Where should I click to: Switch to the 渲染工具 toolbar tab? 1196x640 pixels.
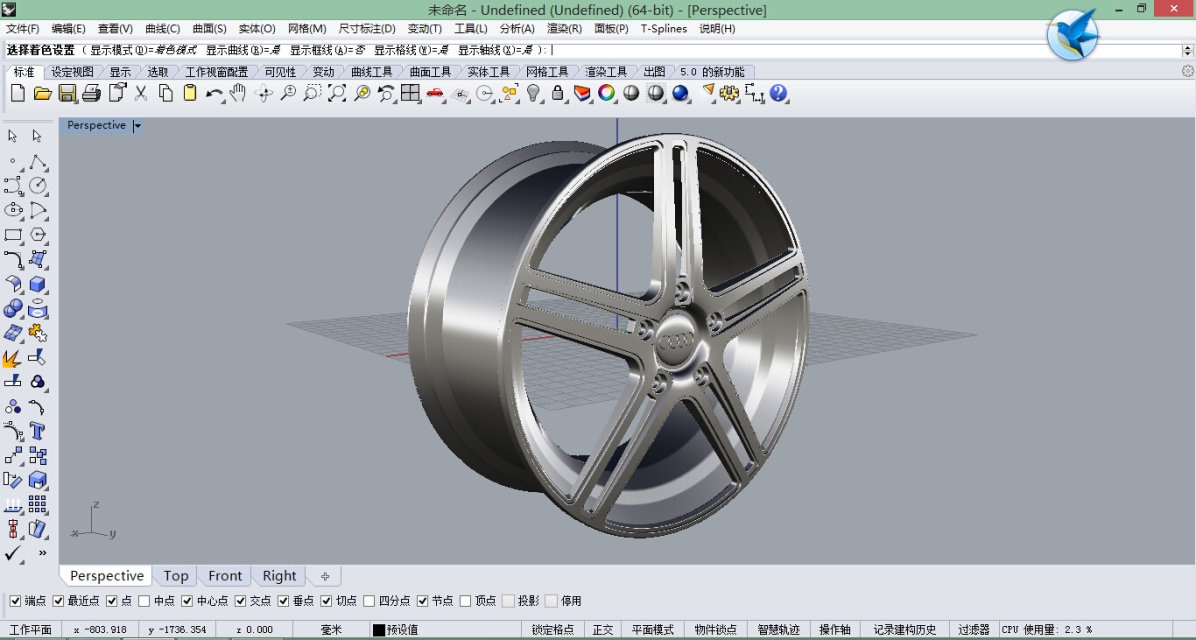click(606, 72)
